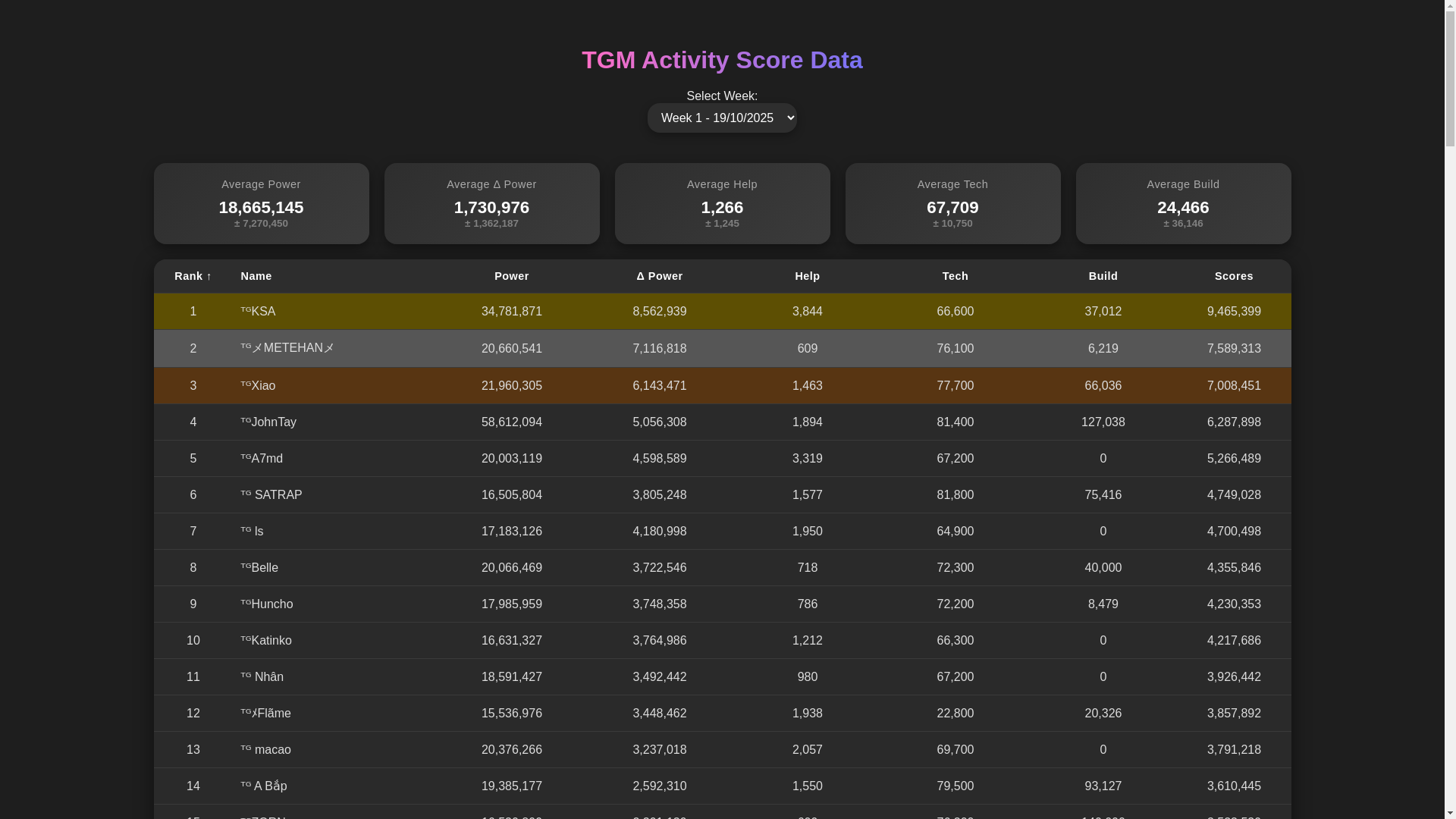Click the Build column header
This screenshot has height=819, width=1456.
click(x=1103, y=277)
